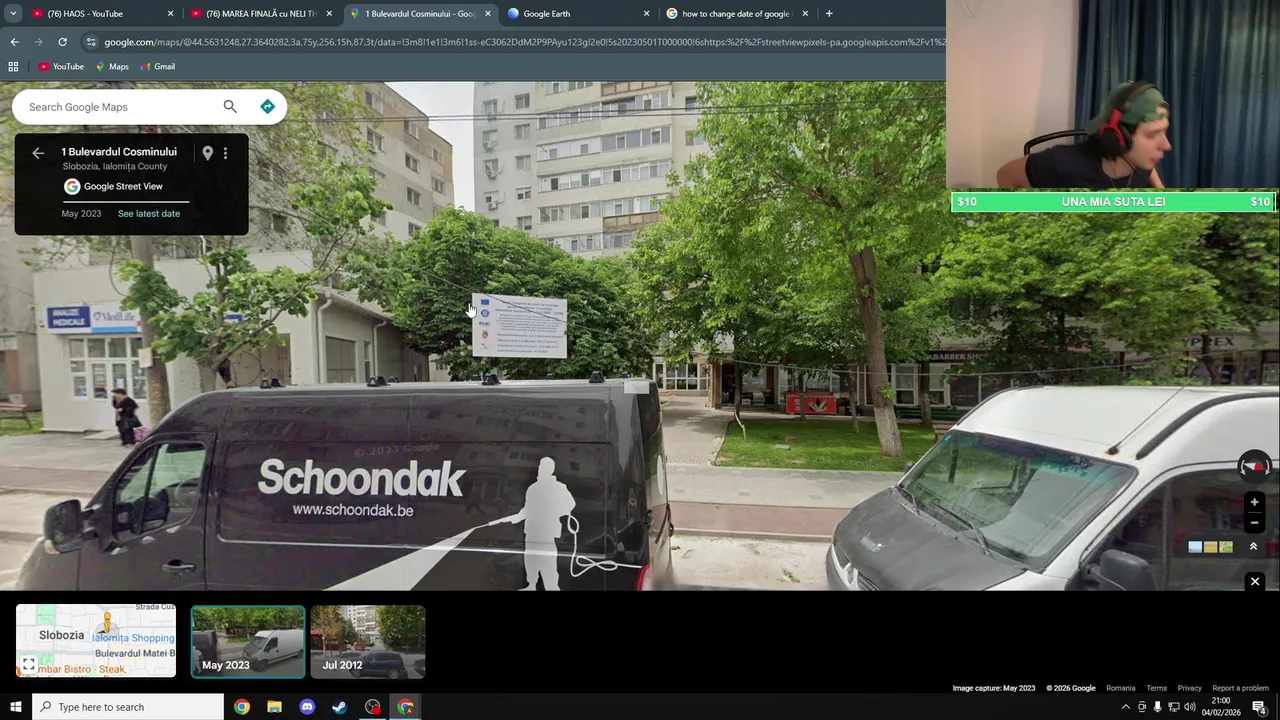1280x720 pixels.
Task: Reload the page
Action: coord(62,42)
